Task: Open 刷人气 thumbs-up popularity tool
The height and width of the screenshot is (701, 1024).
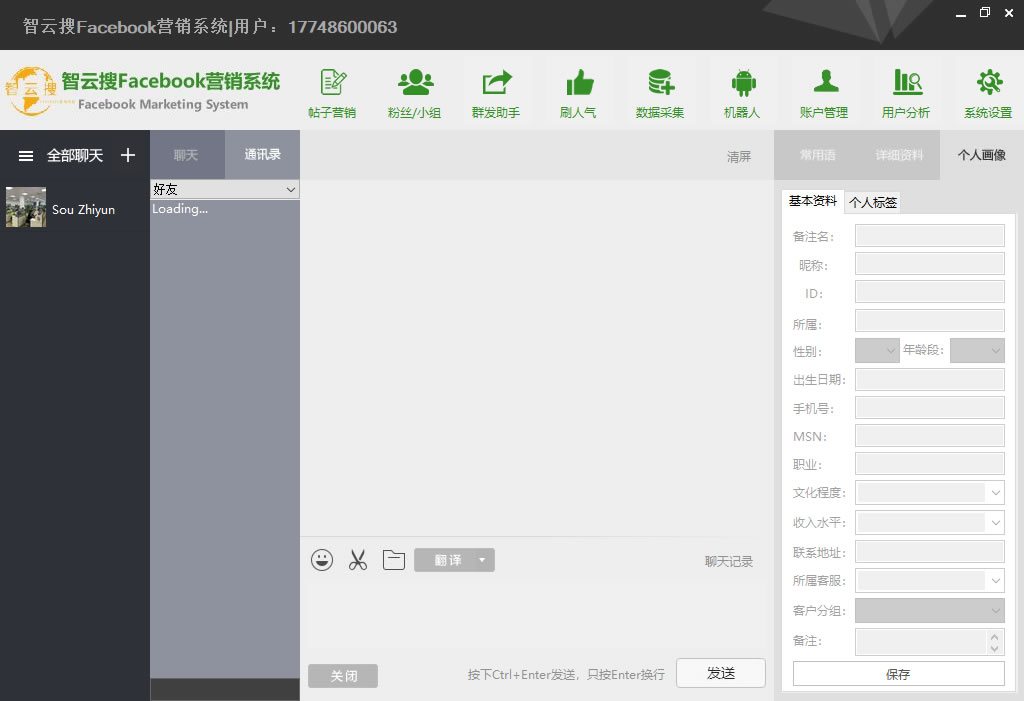Action: click(x=579, y=93)
